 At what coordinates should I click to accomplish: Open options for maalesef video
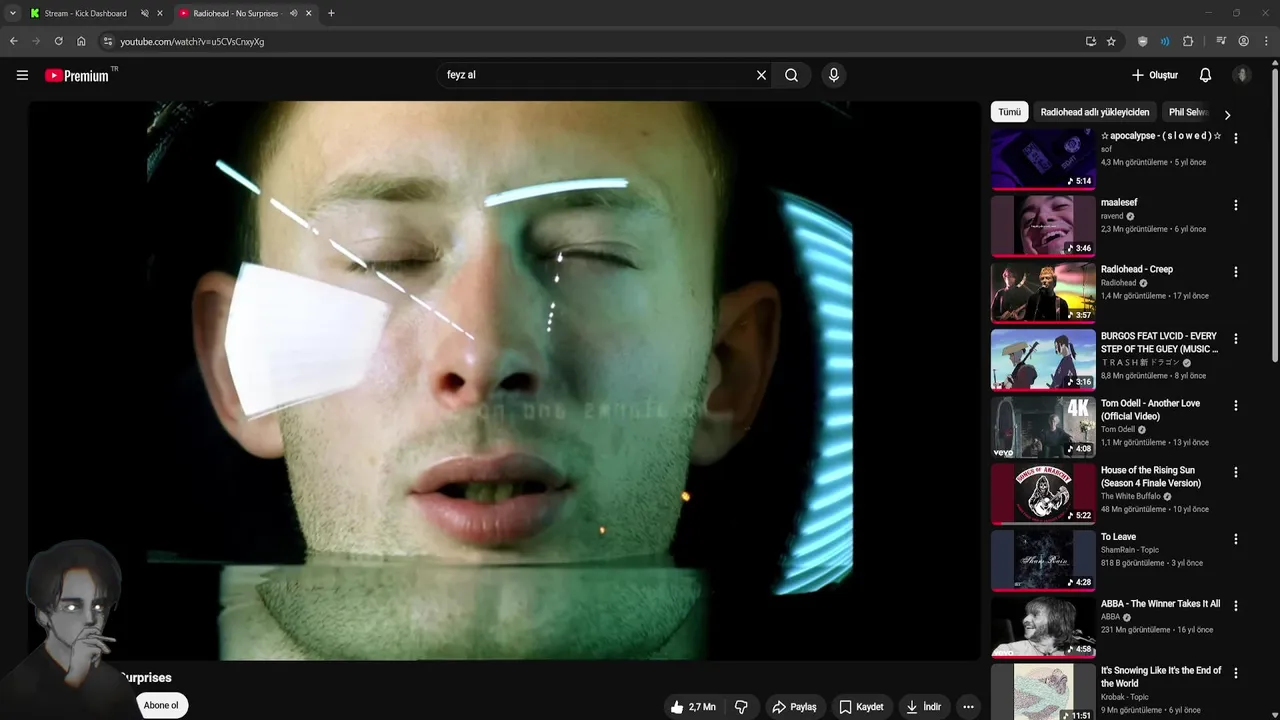click(1236, 205)
